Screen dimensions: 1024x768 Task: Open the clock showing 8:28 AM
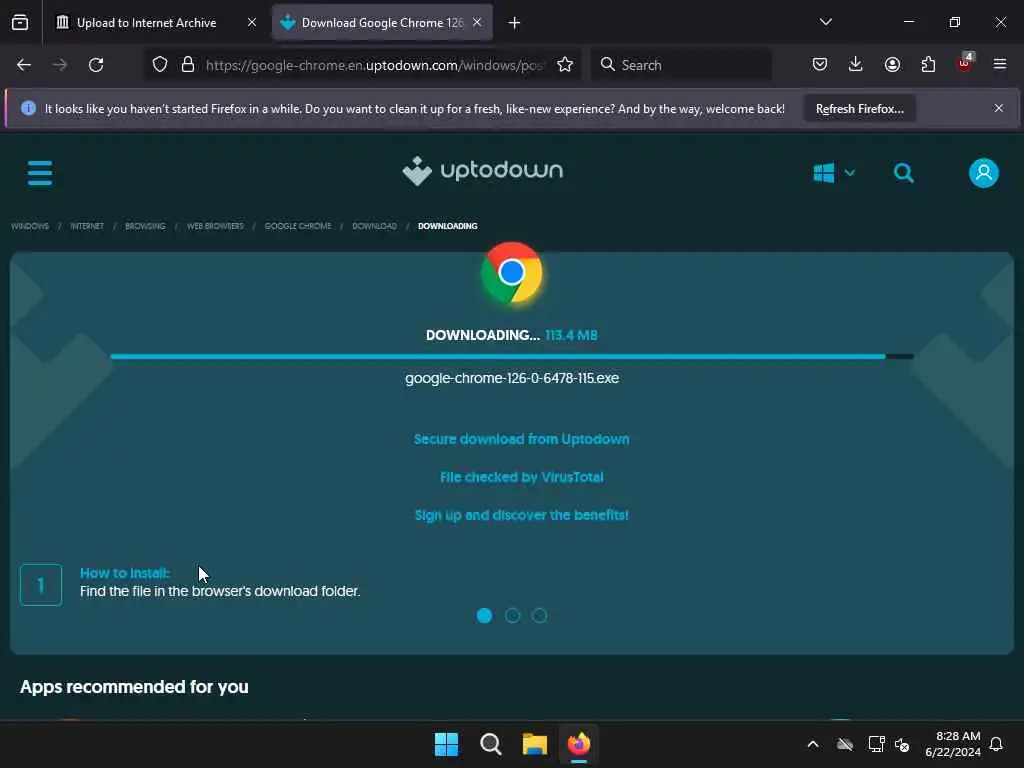point(953,744)
